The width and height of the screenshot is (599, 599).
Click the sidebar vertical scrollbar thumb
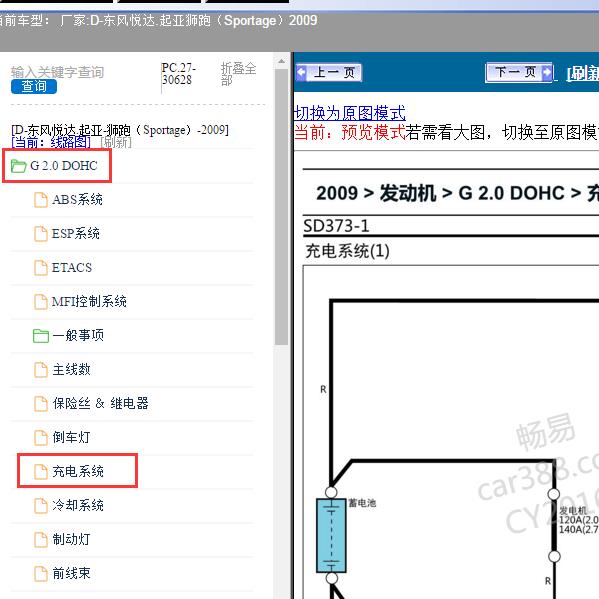(281, 206)
